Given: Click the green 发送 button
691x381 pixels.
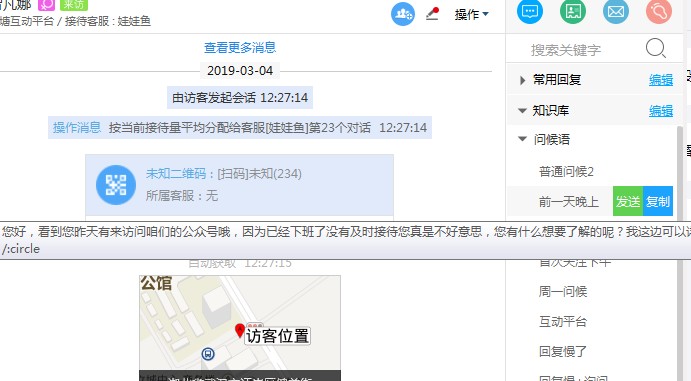Looking at the screenshot, I should click(628, 201).
